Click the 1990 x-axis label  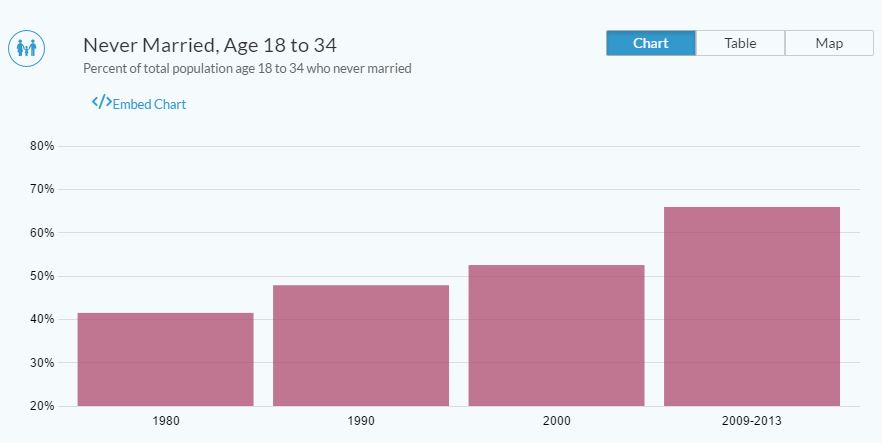pyautogui.click(x=361, y=421)
